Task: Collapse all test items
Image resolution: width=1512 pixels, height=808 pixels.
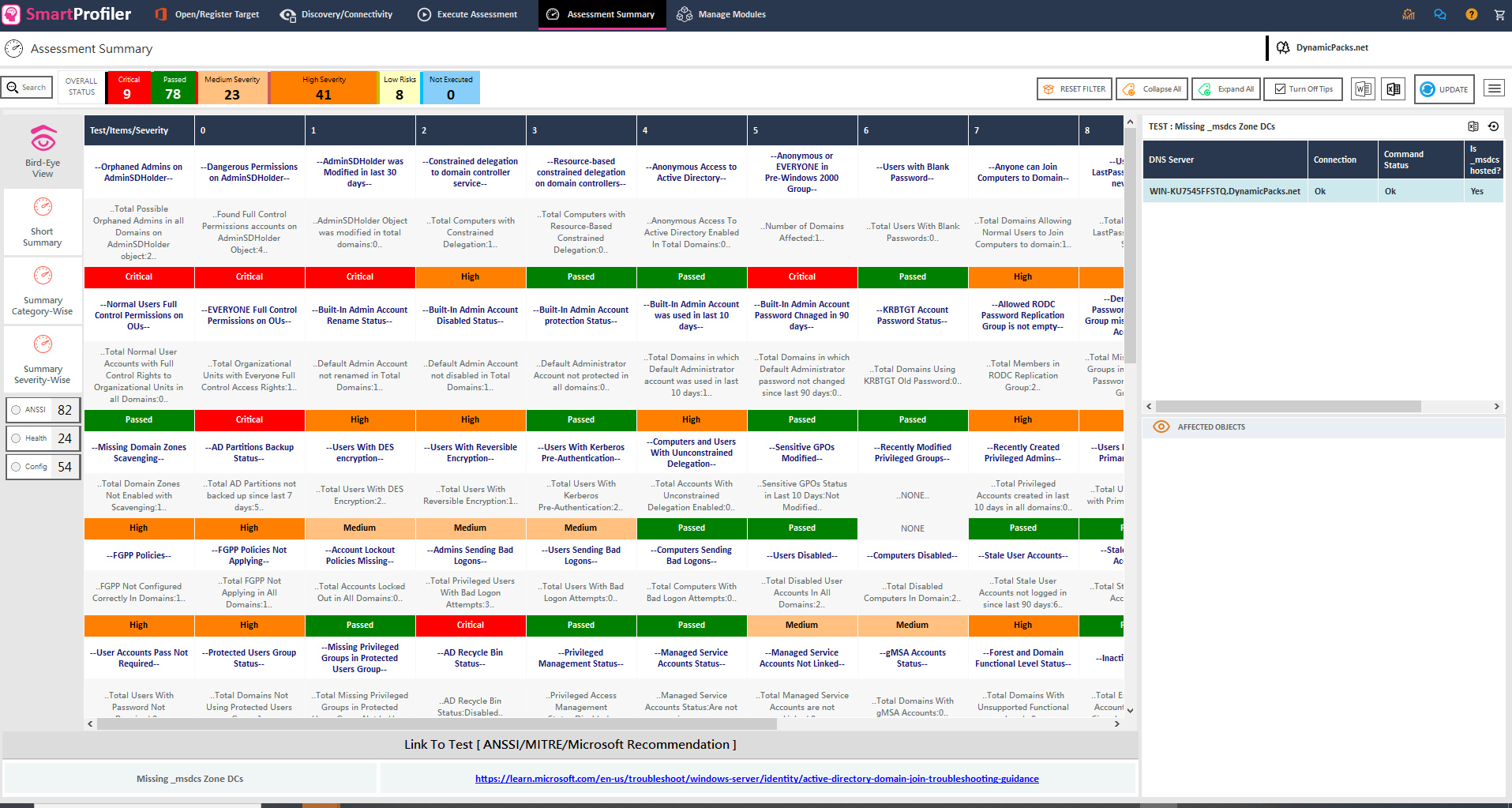Action: pyautogui.click(x=1153, y=89)
